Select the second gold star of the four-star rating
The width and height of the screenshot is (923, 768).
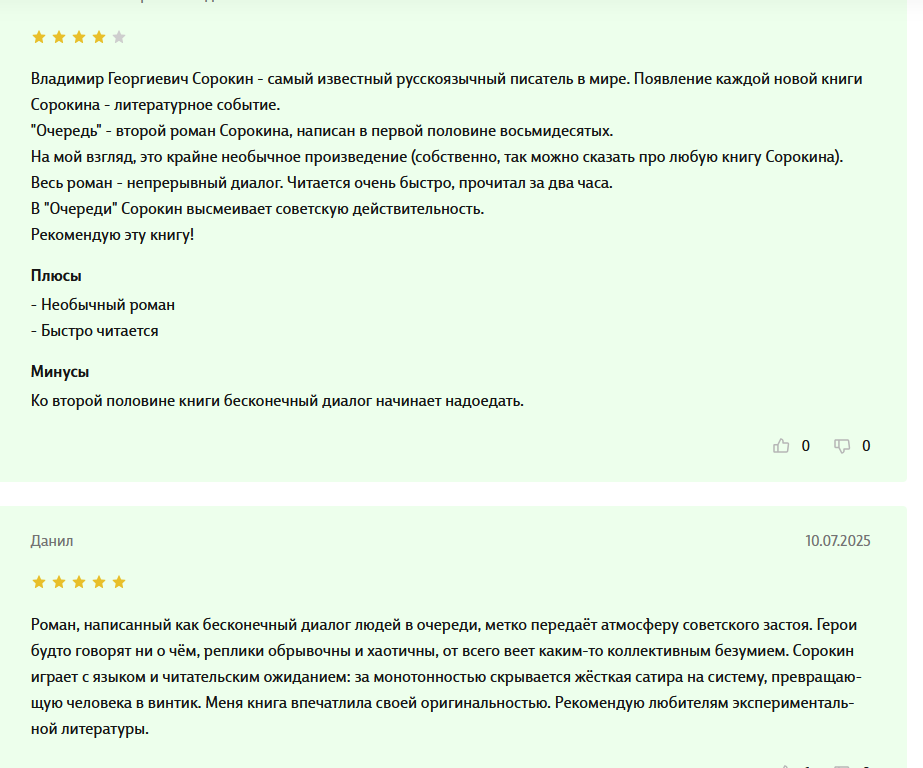click(x=59, y=37)
